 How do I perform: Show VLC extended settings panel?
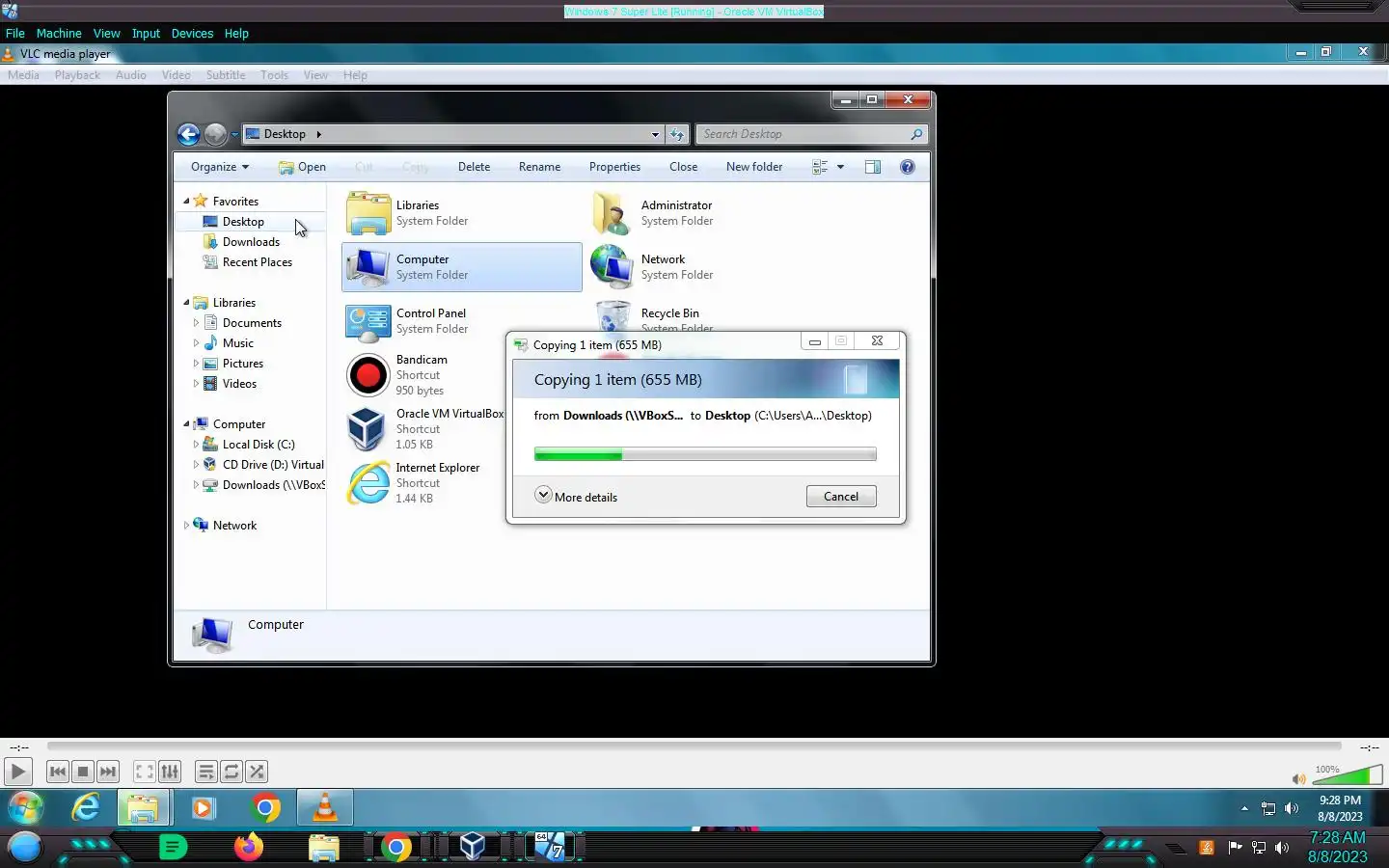pyautogui.click(x=170, y=772)
